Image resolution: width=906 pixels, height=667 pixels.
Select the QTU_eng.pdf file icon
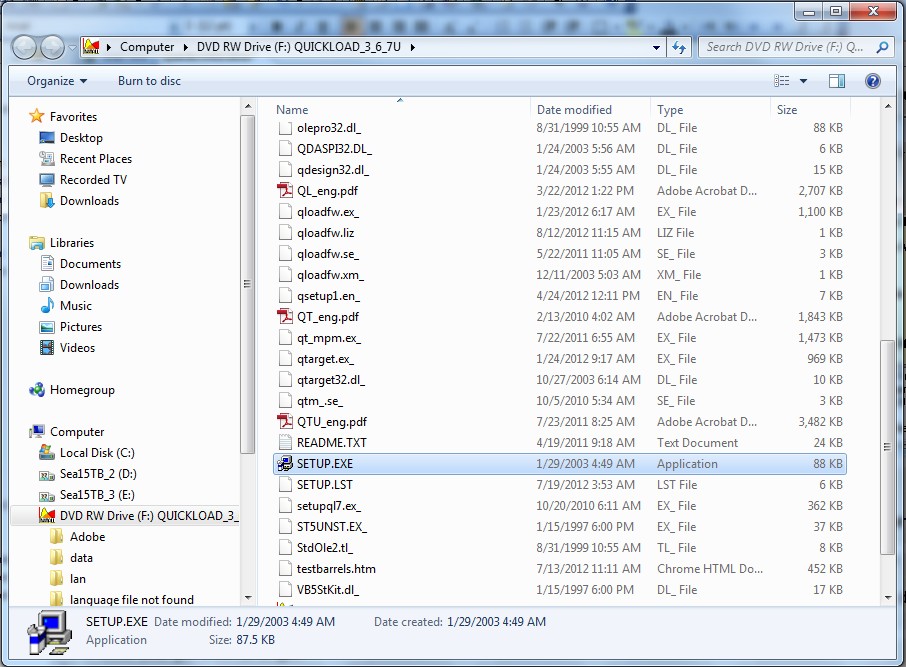click(285, 421)
